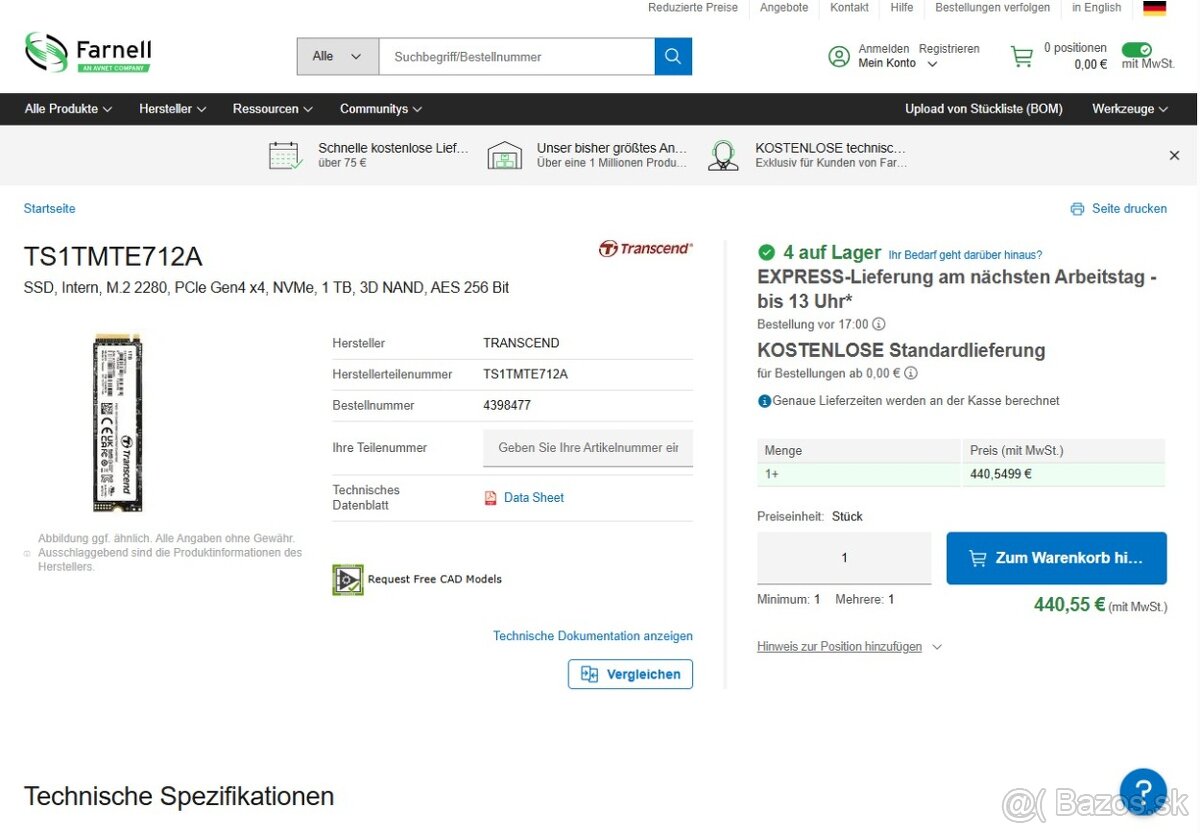Image resolution: width=1200 pixels, height=833 pixels.
Task: Open the Alle search category dropdown
Action: pos(337,57)
